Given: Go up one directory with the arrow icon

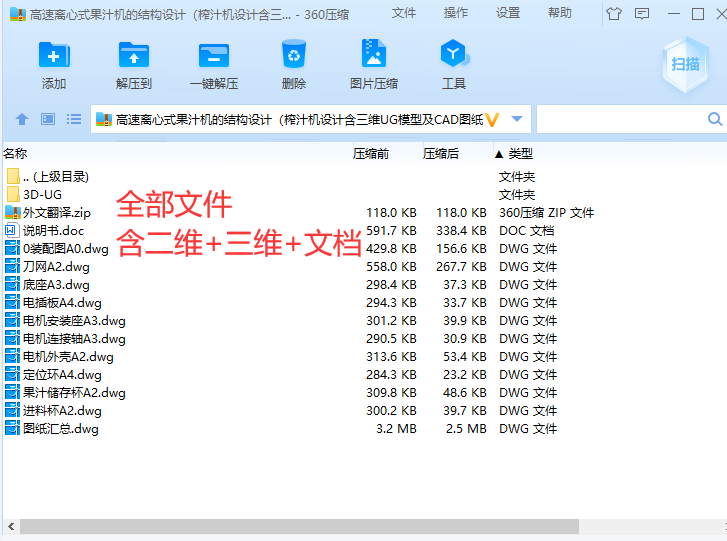Looking at the screenshot, I should [x=22, y=120].
